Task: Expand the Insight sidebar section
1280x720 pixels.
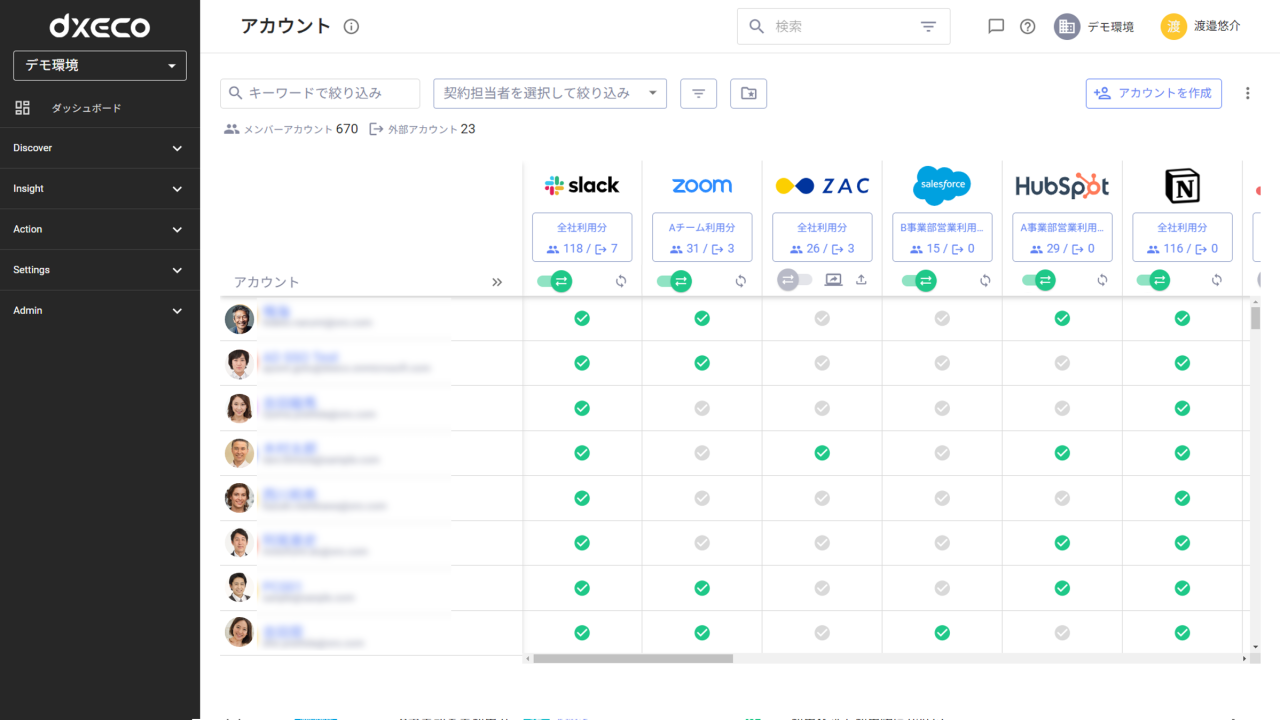Action: point(100,189)
